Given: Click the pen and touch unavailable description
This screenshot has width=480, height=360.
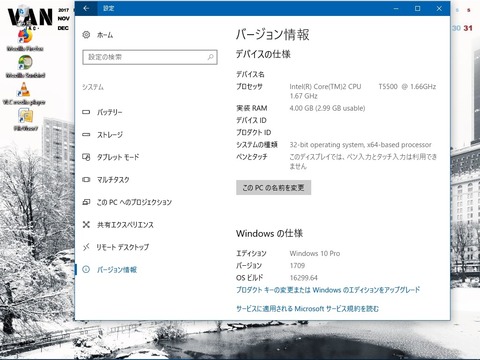Looking at the screenshot, I should tap(363, 161).
